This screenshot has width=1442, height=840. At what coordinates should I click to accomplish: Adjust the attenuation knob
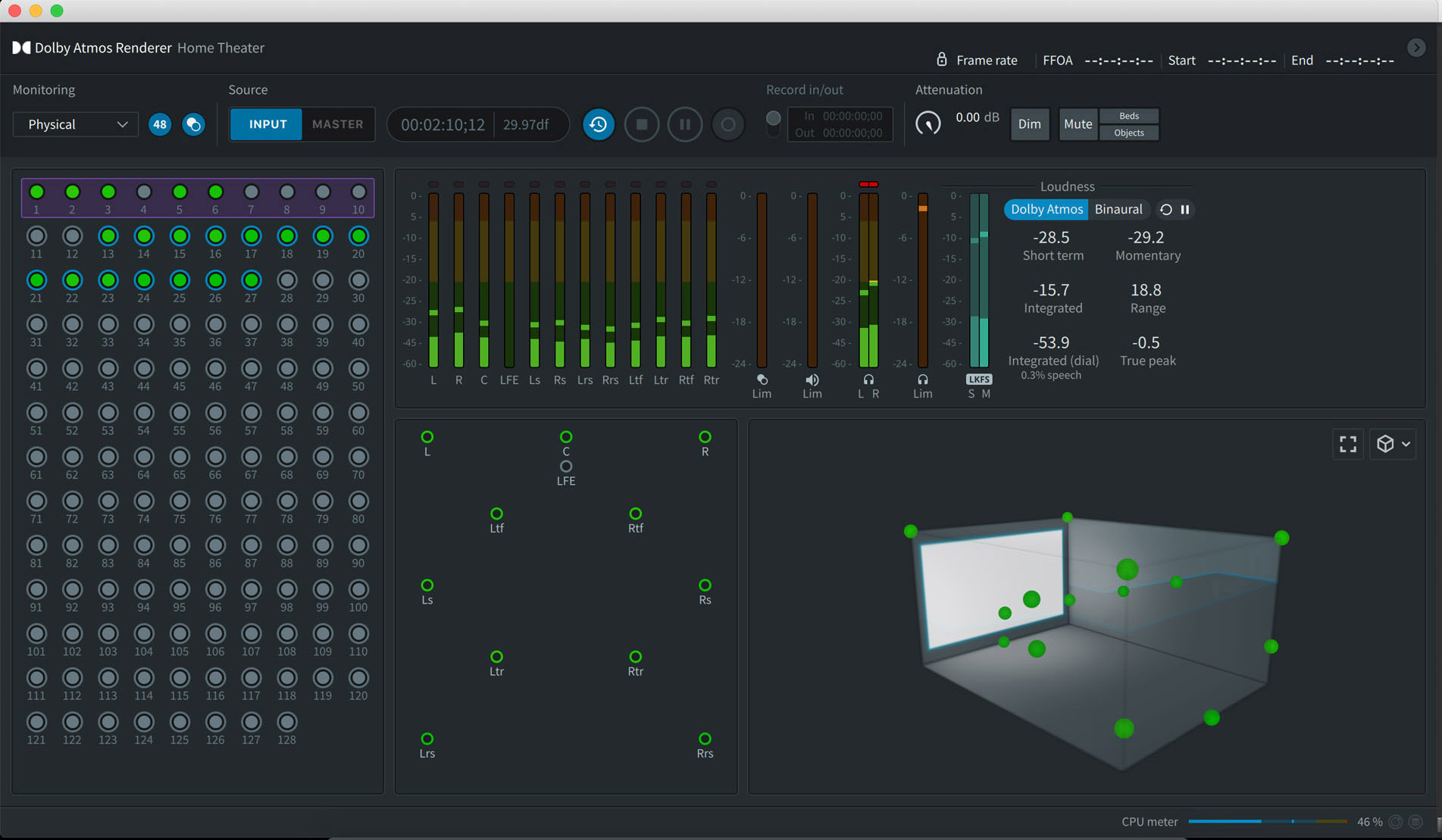pyautogui.click(x=928, y=123)
